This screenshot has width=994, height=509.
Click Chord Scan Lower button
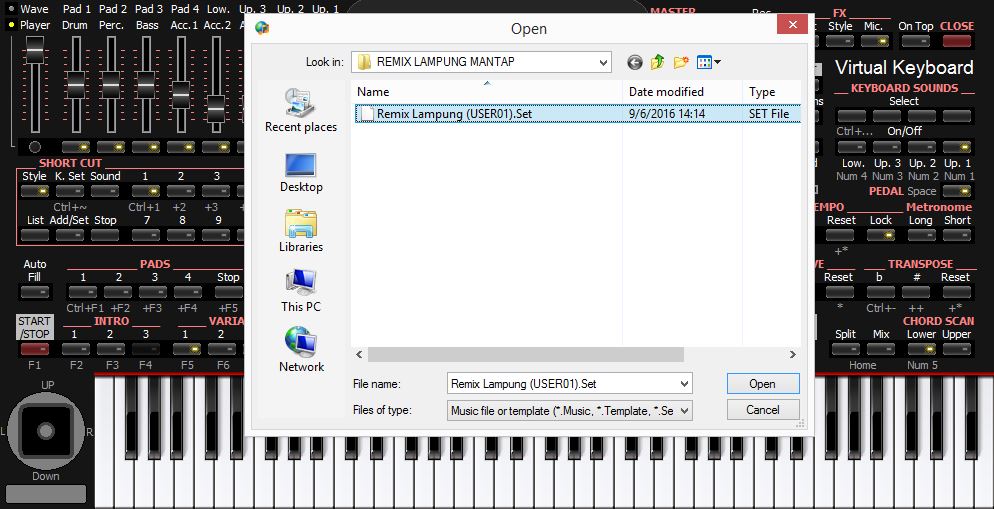click(921, 349)
